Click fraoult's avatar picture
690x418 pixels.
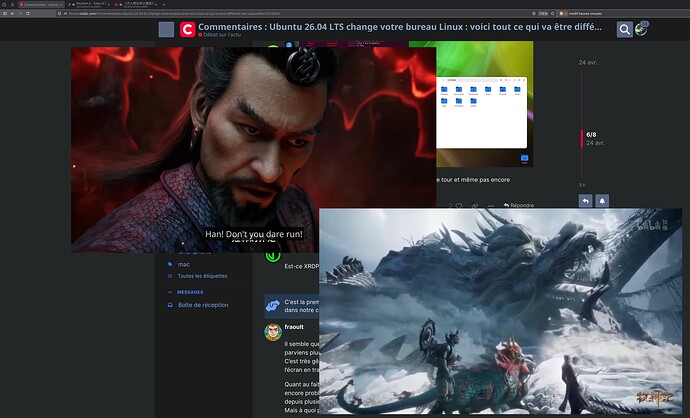point(273,332)
